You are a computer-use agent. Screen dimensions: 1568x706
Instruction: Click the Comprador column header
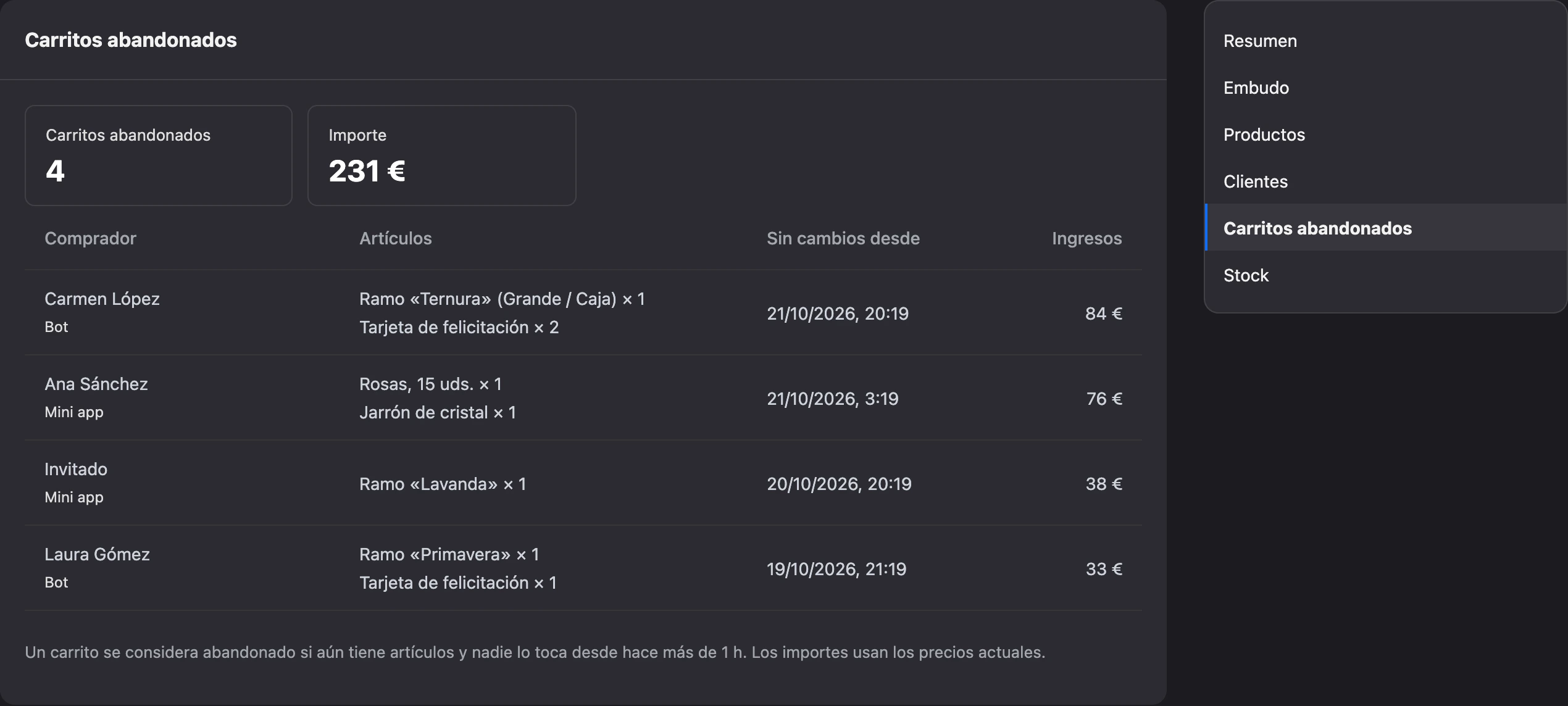[x=90, y=238]
